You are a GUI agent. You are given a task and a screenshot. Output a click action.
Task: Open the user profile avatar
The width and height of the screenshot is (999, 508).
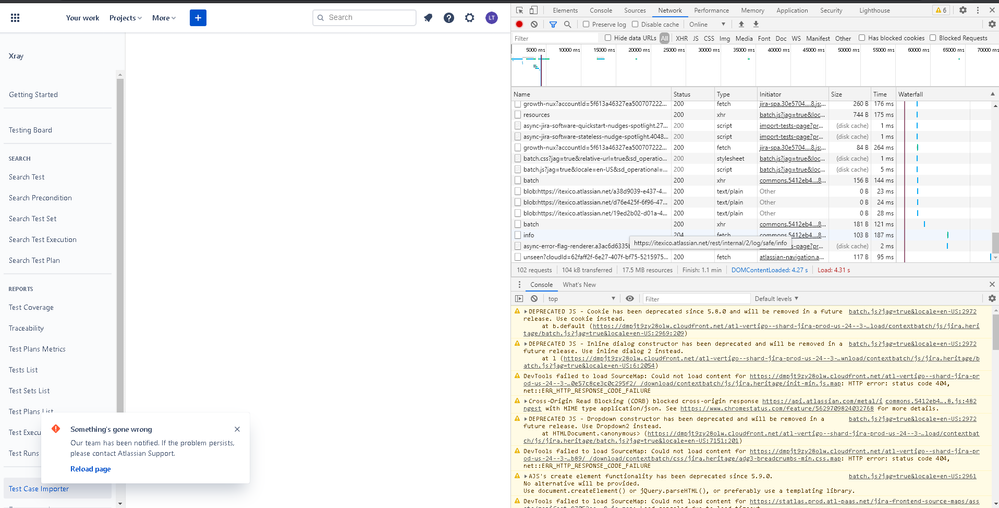pos(491,18)
